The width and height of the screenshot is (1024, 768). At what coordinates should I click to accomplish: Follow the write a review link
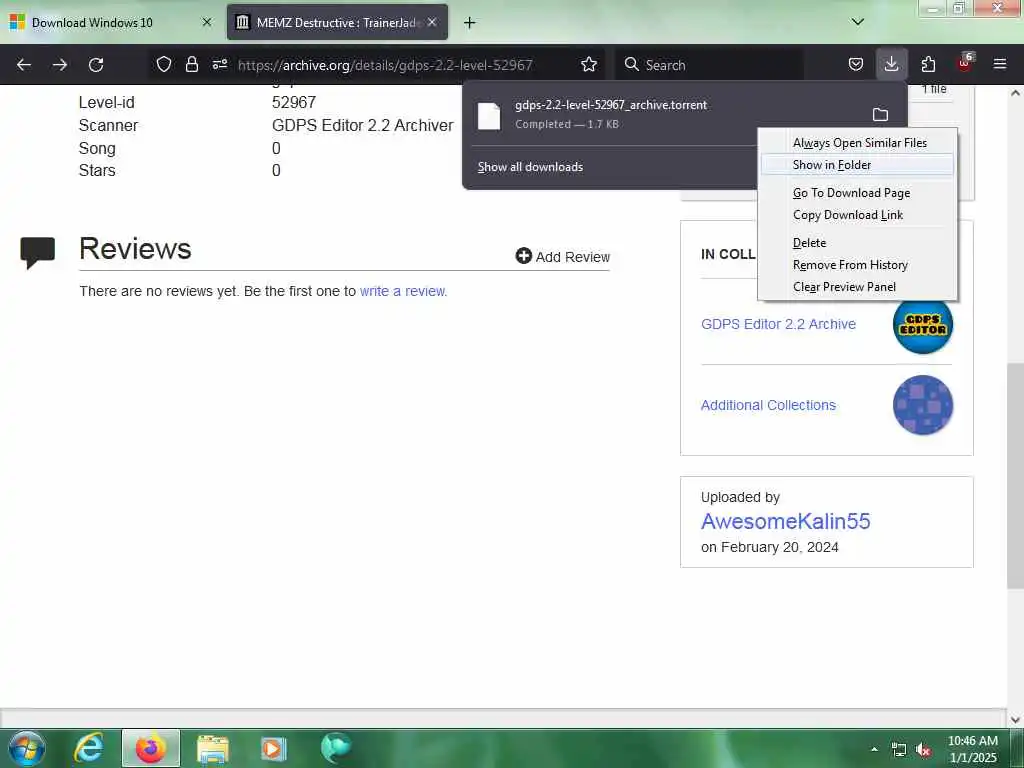[x=403, y=291]
